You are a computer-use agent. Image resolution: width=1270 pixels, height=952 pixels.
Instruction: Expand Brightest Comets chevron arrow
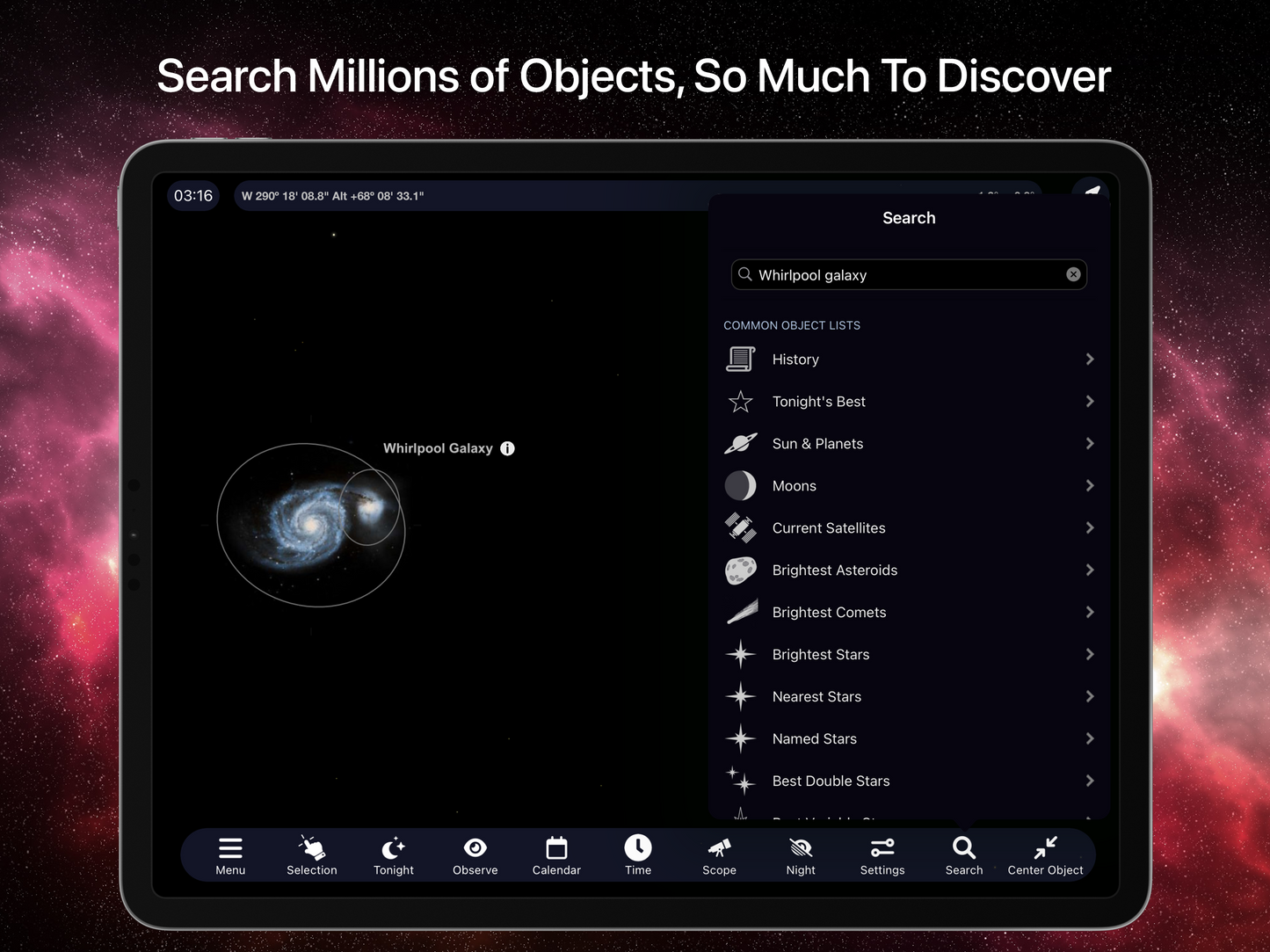[1089, 613]
